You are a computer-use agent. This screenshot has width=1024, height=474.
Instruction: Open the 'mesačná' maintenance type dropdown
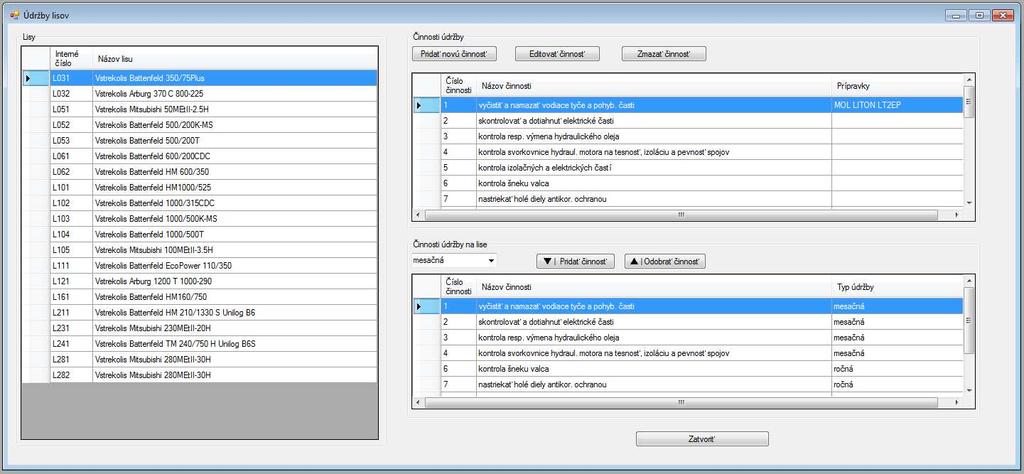click(x=491, y=261)
